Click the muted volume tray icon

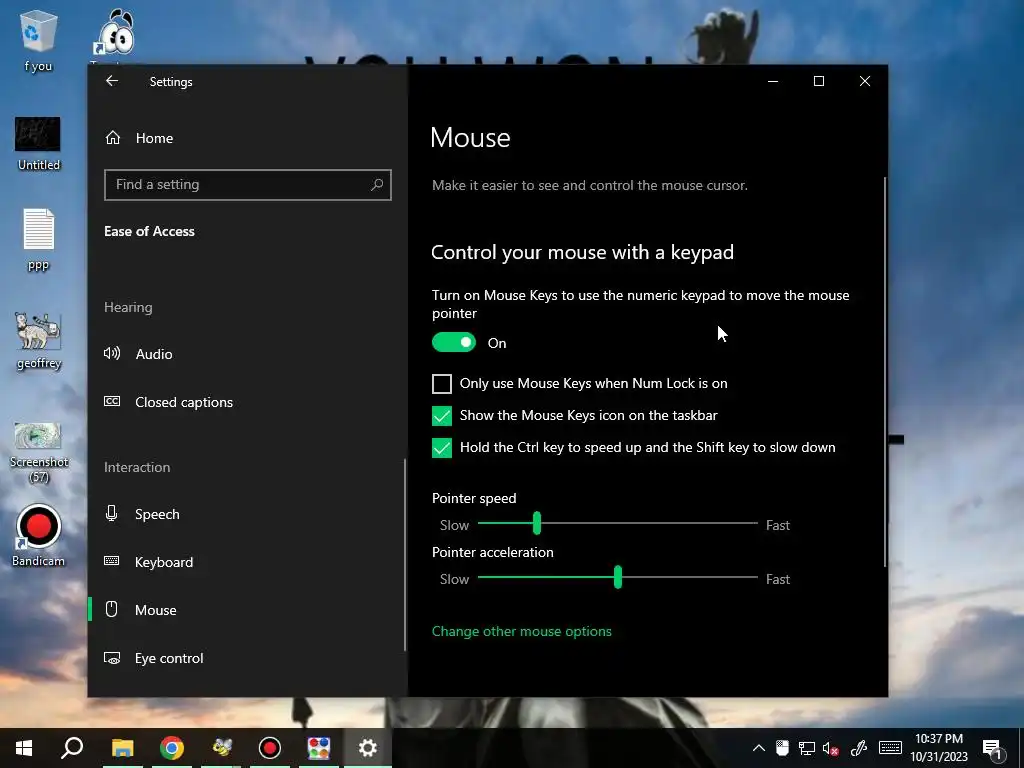point(831,748)
